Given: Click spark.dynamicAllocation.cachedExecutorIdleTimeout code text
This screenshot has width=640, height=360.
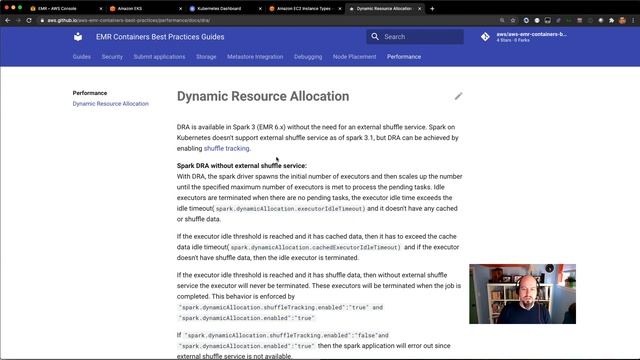Looking at the screenshot, I should tap(316, 247).
